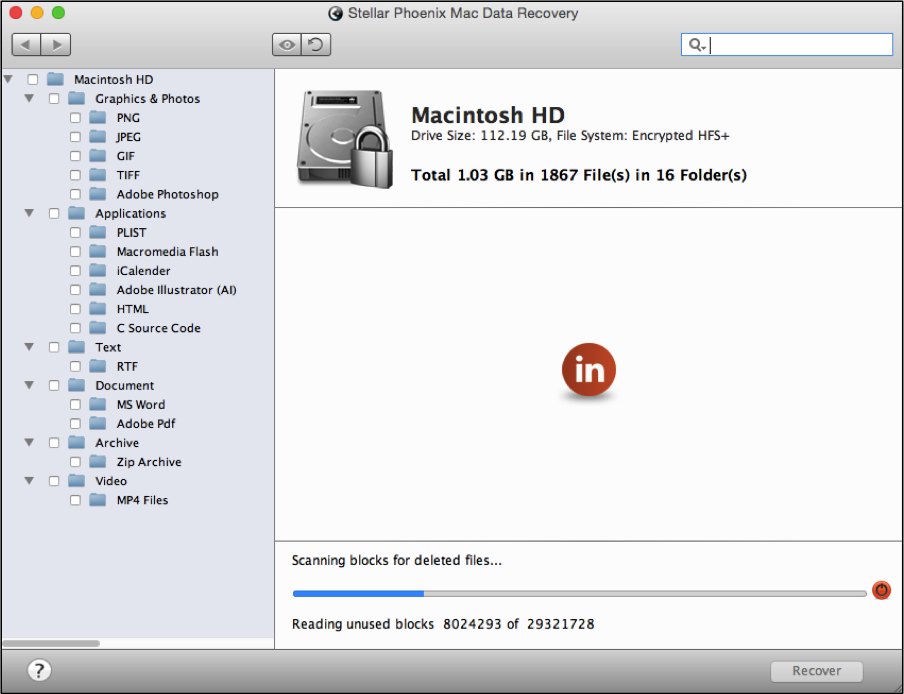Click 'Scanning blocks for deleted files...' status text
904x694 pixels.
pyautogui.click(x=397, y=560)
